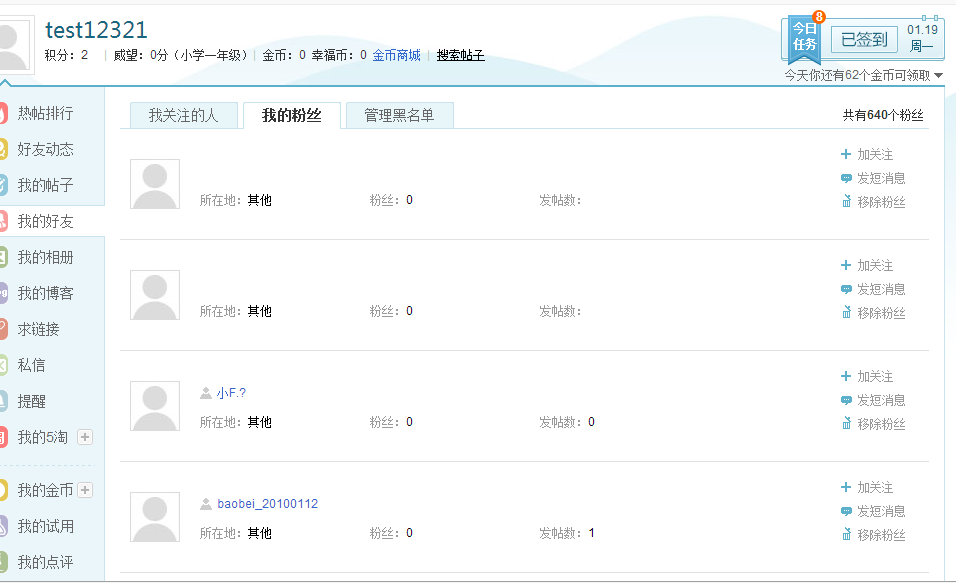956x583 pixels.
Task: Open 我的5淘 sidebar item
Action: pyautogui.click(x=42, y=437)
